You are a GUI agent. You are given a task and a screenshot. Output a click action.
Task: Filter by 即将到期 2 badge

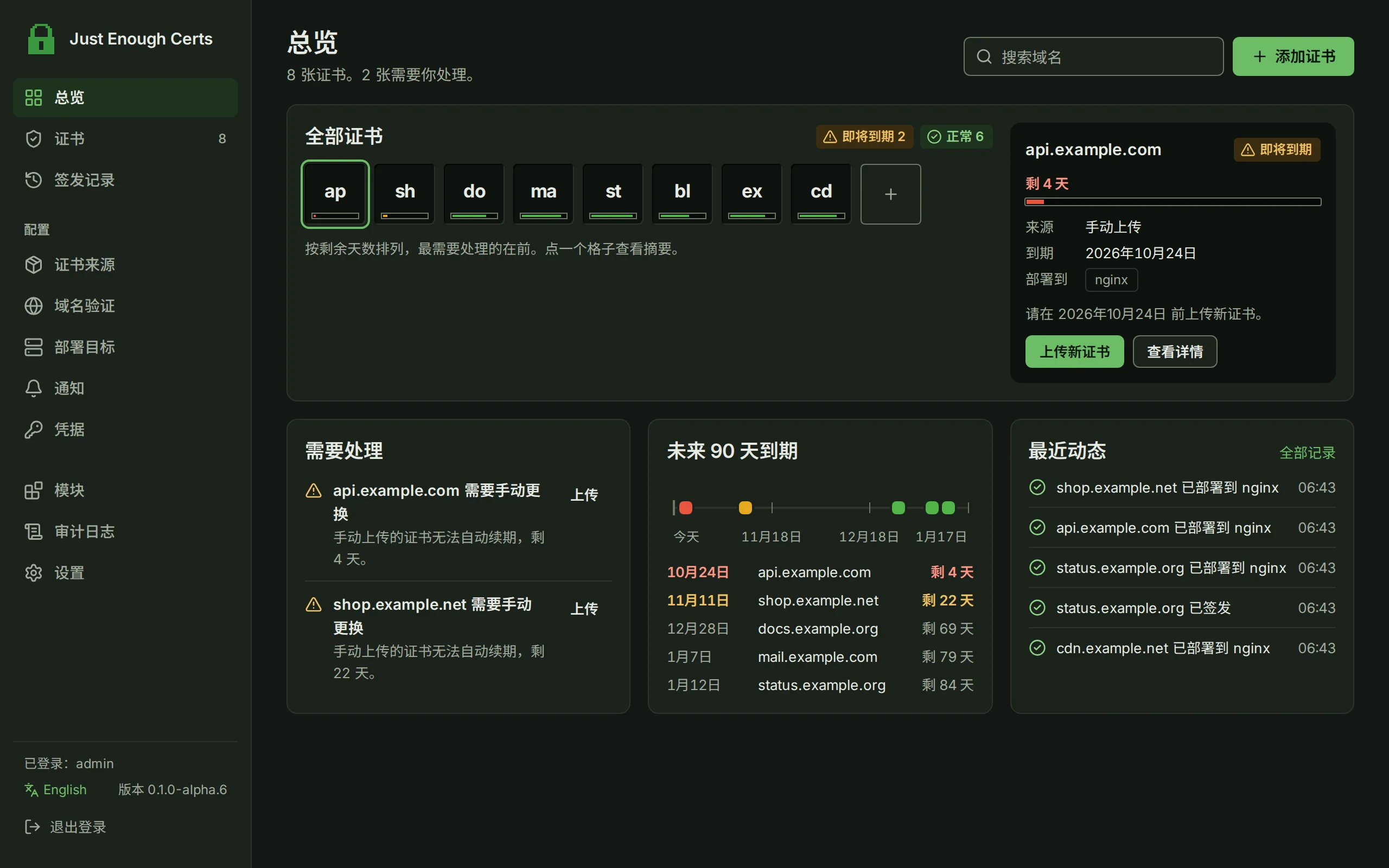coord(864,137)
